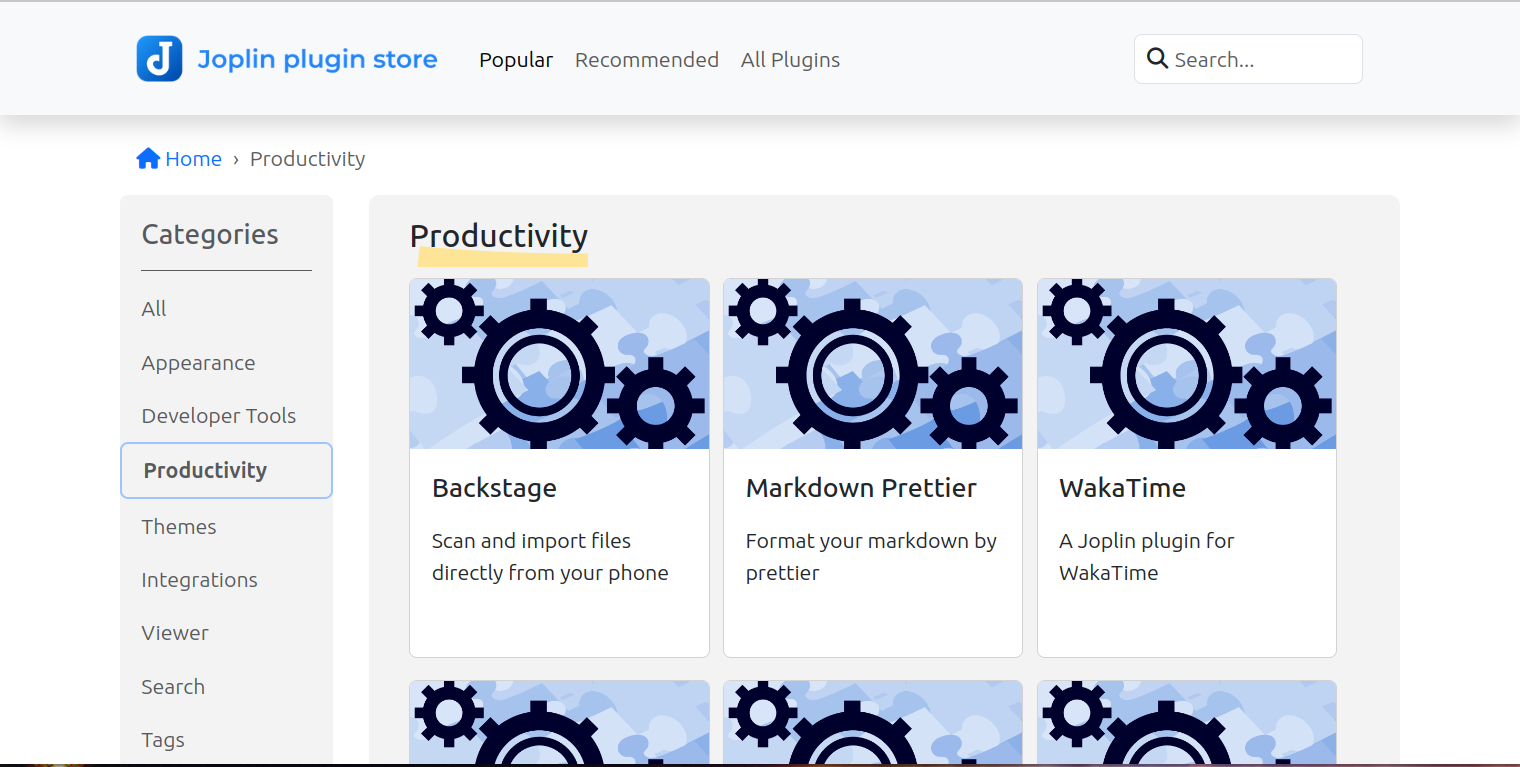Select the Viewer category
This screenshot has height=767, width=1520.
pyautogui.click(x=175, y=632)
